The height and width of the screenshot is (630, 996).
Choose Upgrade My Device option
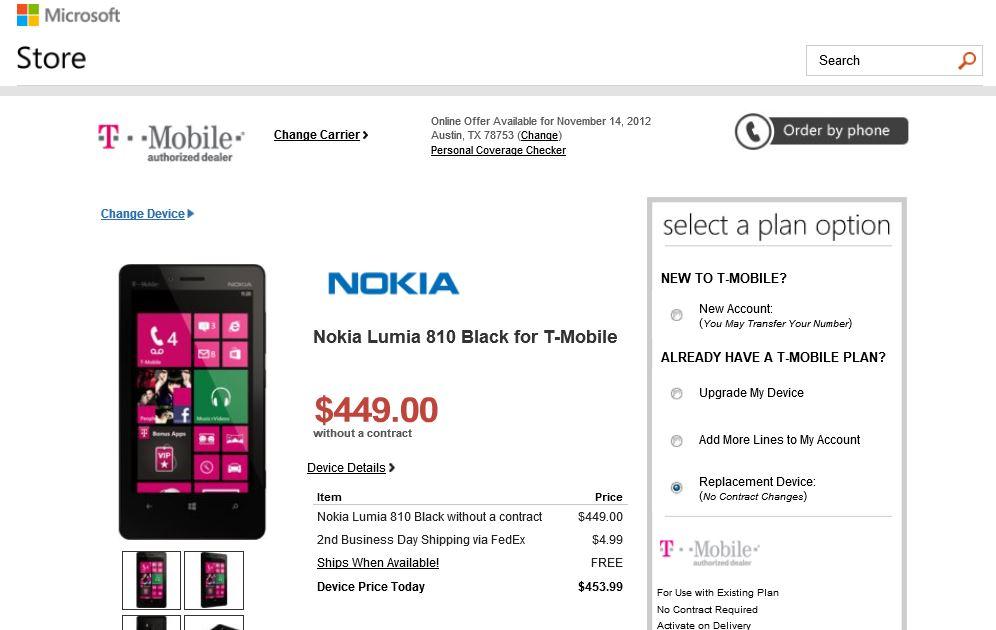(x=677, y=394)
